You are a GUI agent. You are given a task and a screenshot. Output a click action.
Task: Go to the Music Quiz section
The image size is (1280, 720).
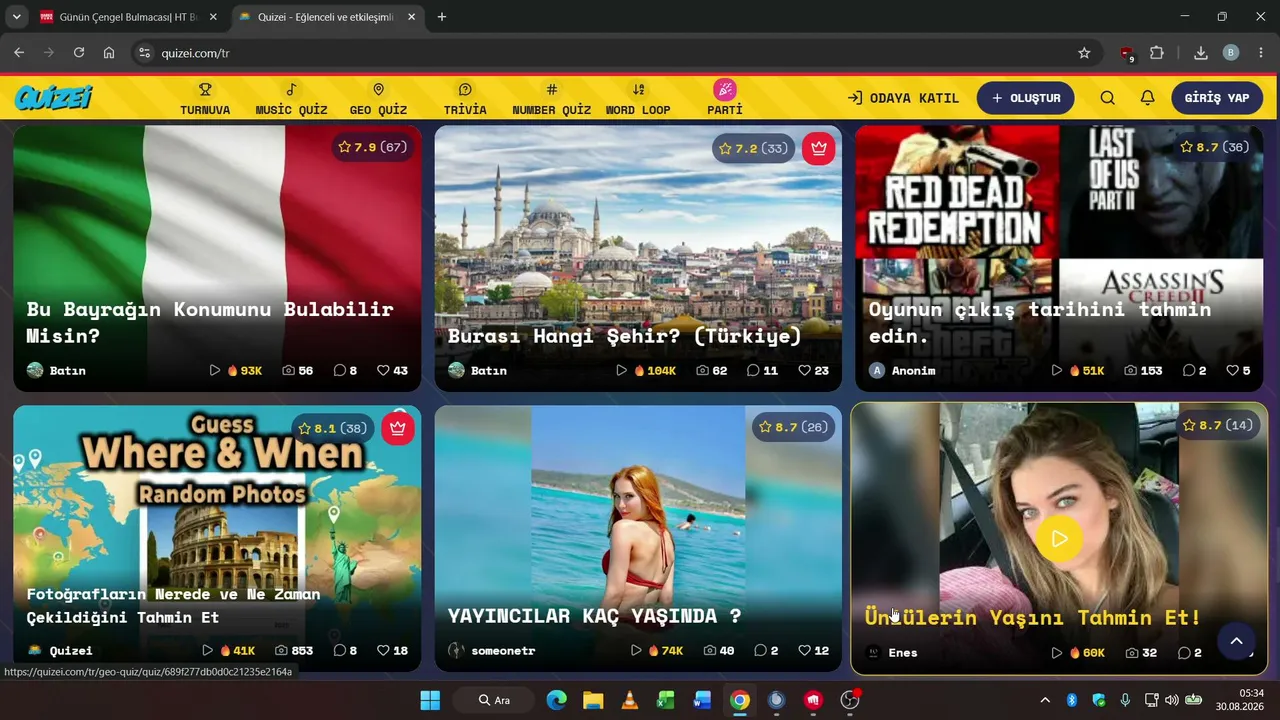pyautogui.click(x=291, y=99)
